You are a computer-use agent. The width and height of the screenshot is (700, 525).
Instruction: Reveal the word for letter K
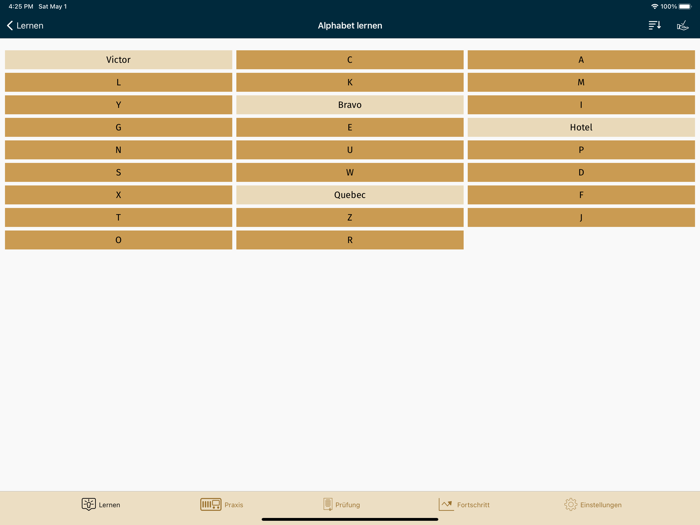[x=350, y=82]
